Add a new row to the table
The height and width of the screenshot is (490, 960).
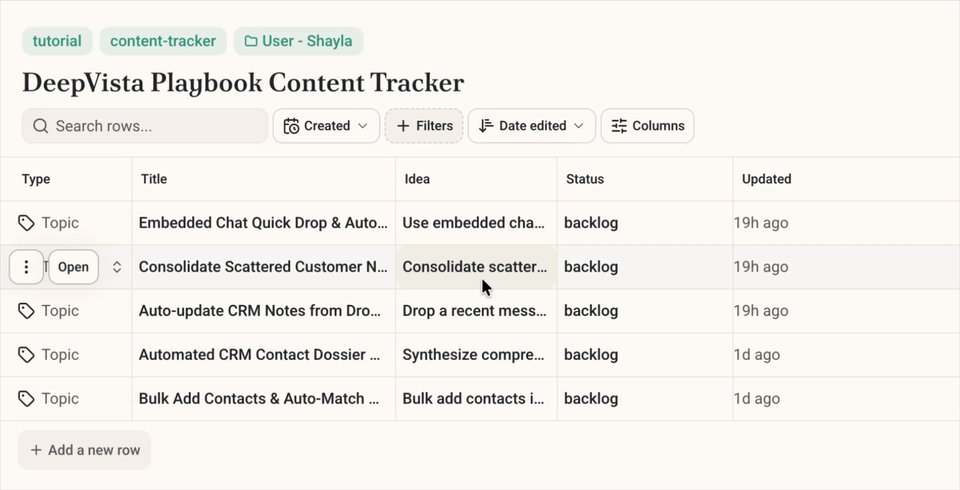pos(84,450)
